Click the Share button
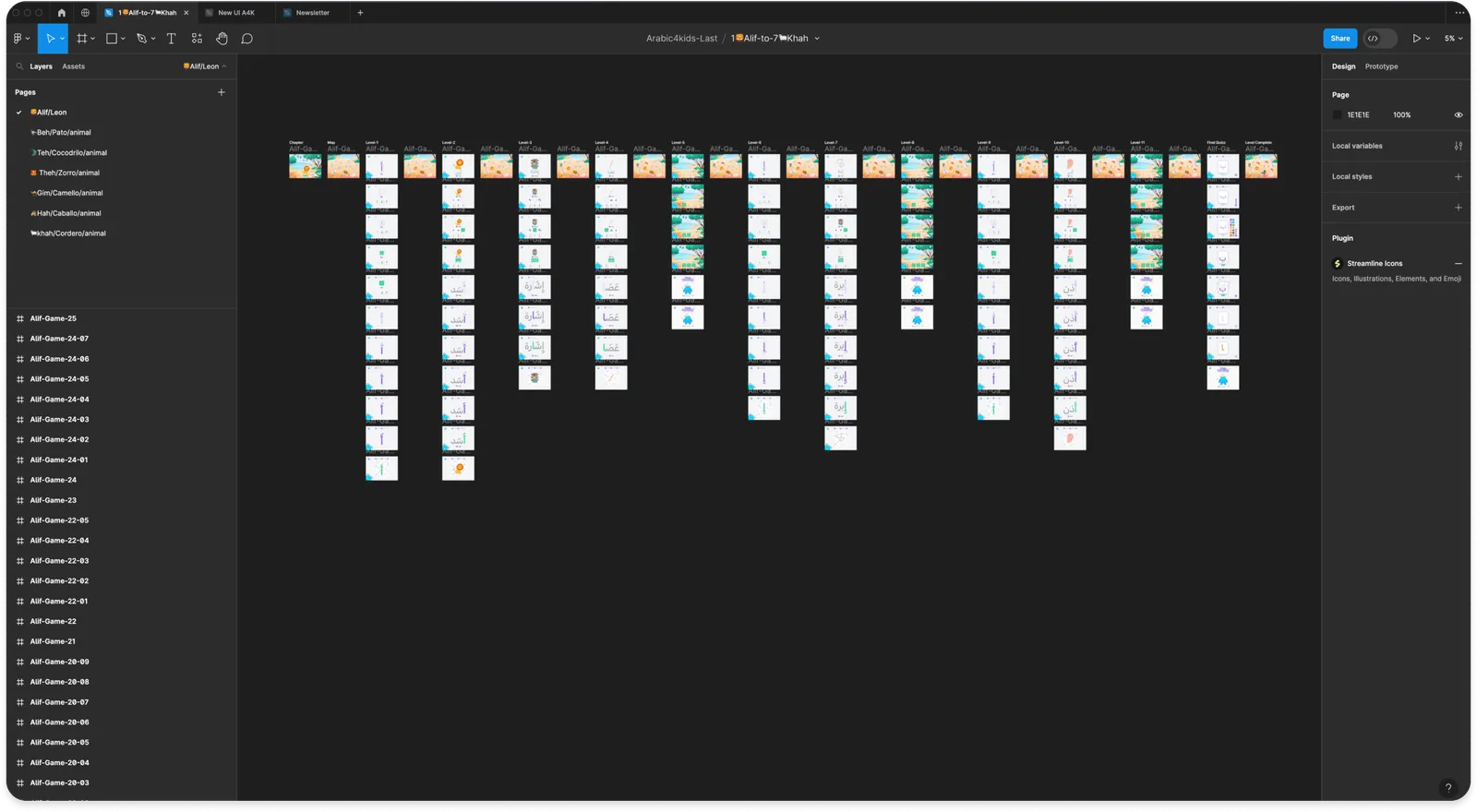Screen dimensions: 1477x812 (1339, 39)
